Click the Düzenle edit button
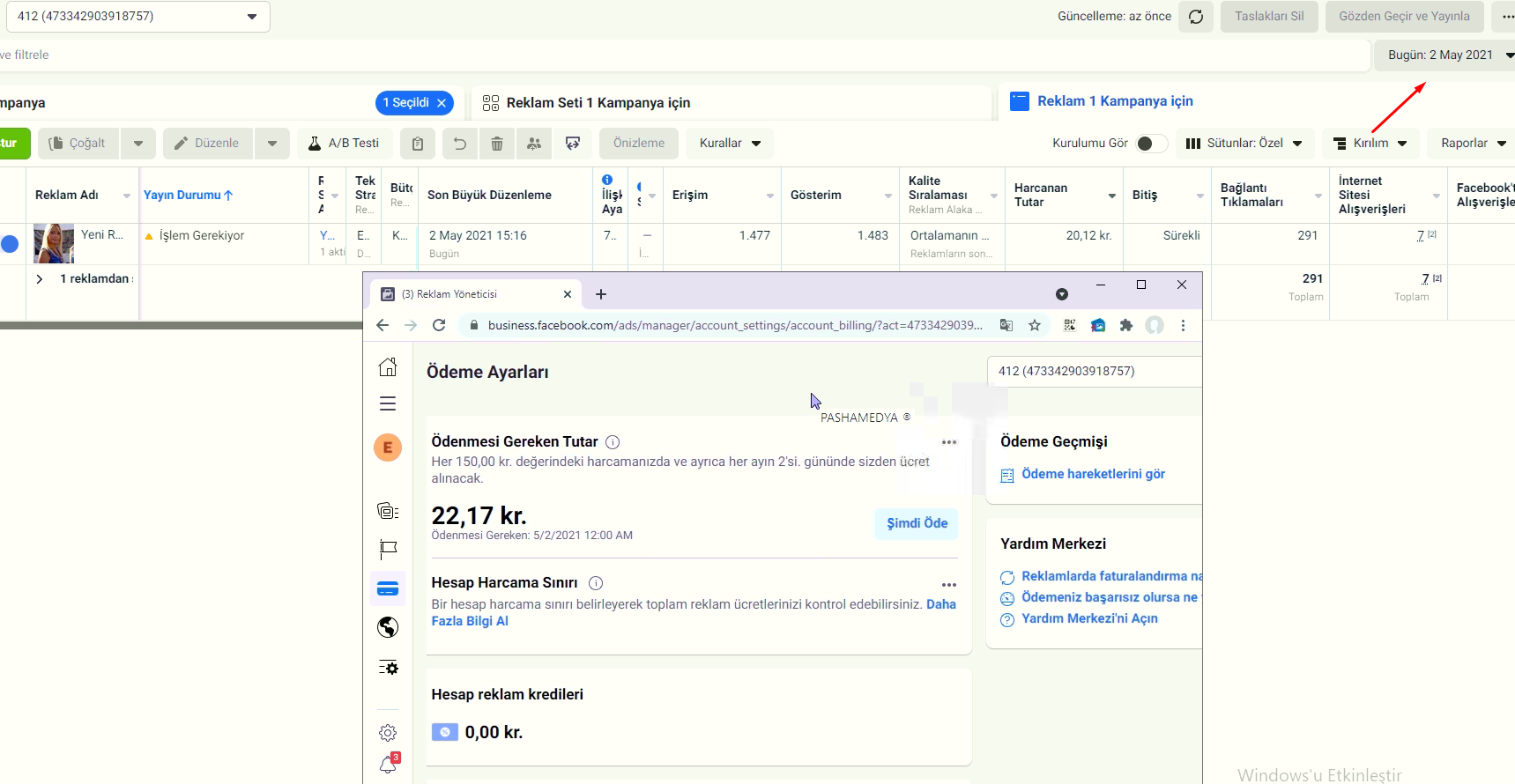 tap(207, 144)
